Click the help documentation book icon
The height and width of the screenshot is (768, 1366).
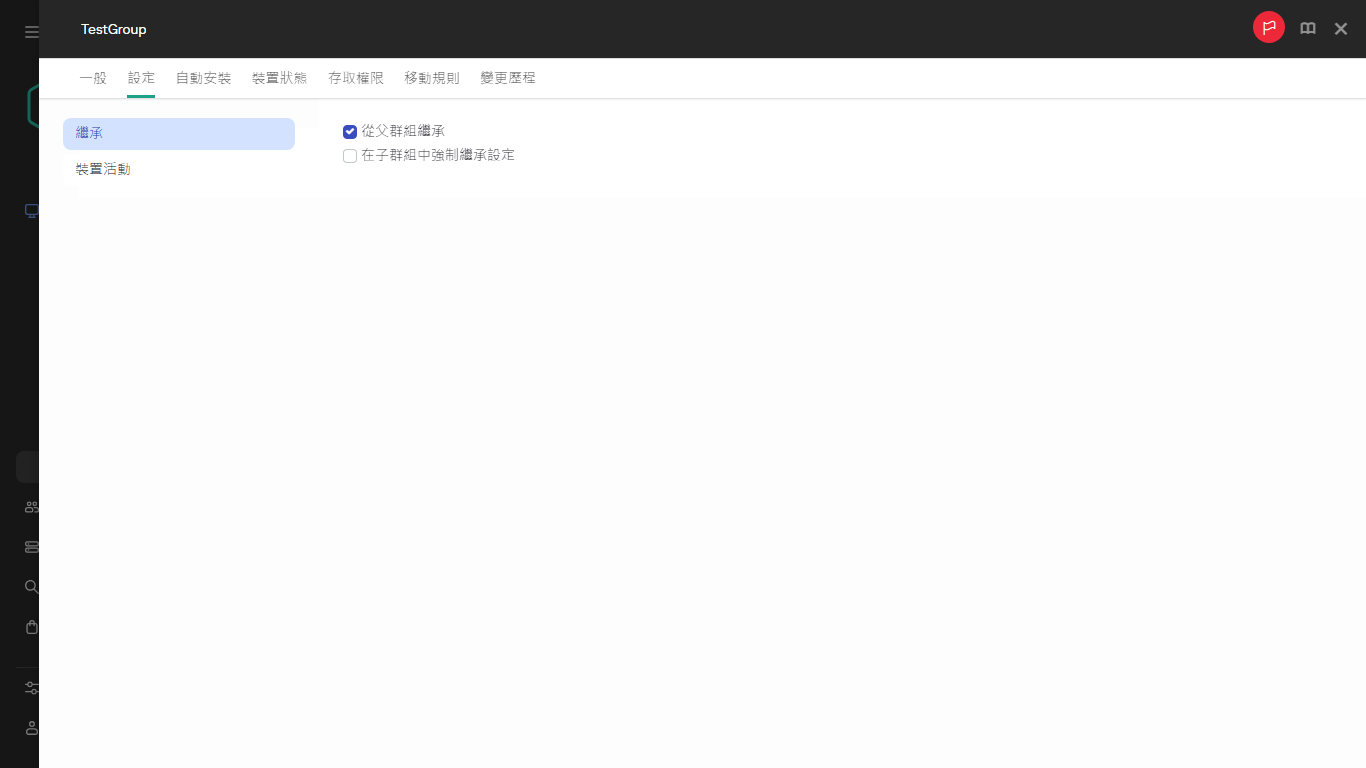tap(1307, 28)
